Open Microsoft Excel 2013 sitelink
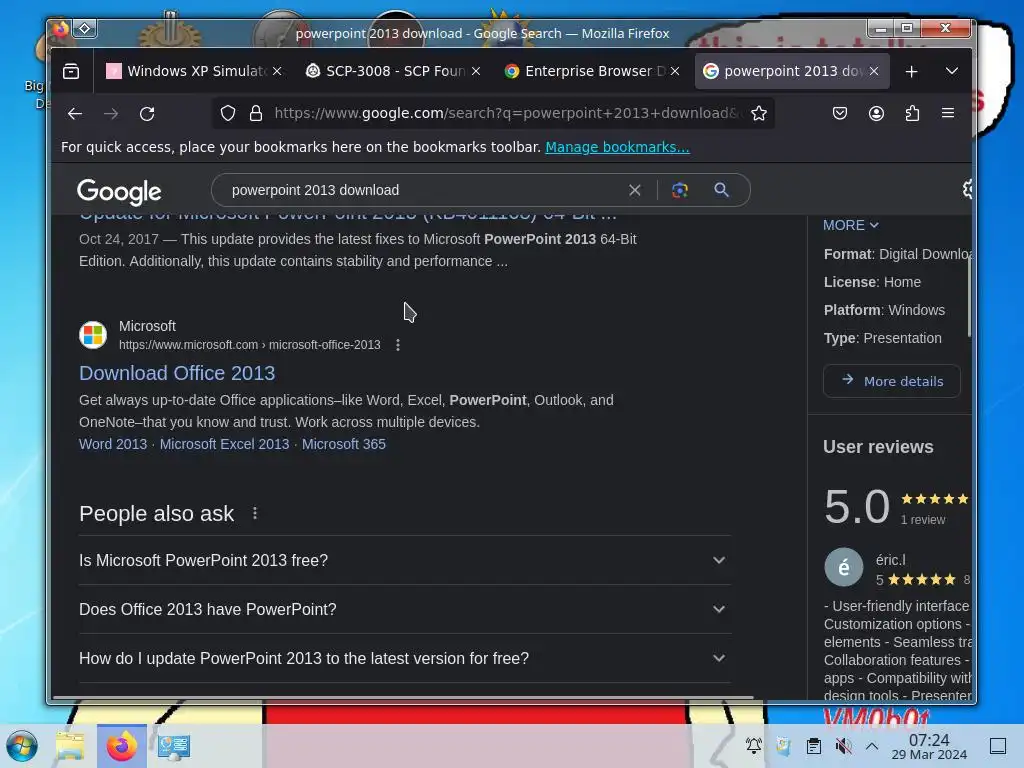The width and height of the screenshot is (1024, 768). click(224, 444)
